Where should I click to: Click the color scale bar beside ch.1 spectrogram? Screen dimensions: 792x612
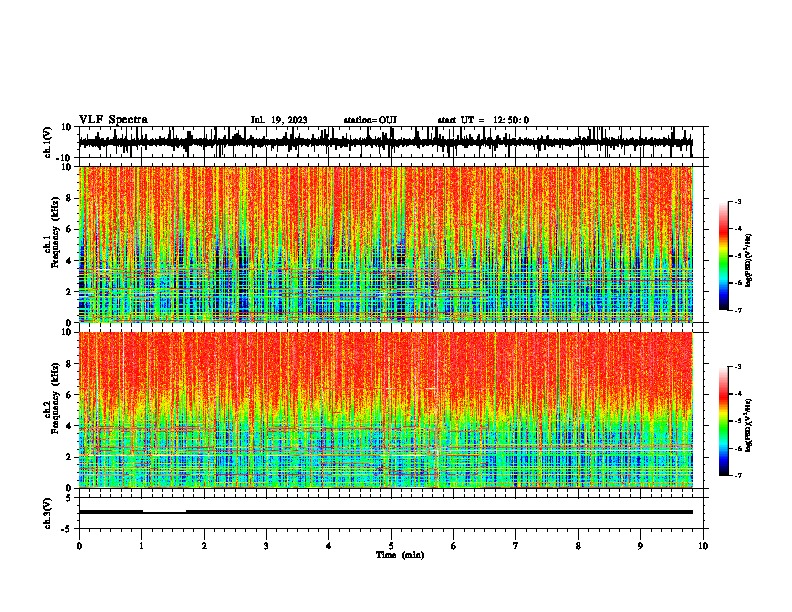[x=724, y=256]
